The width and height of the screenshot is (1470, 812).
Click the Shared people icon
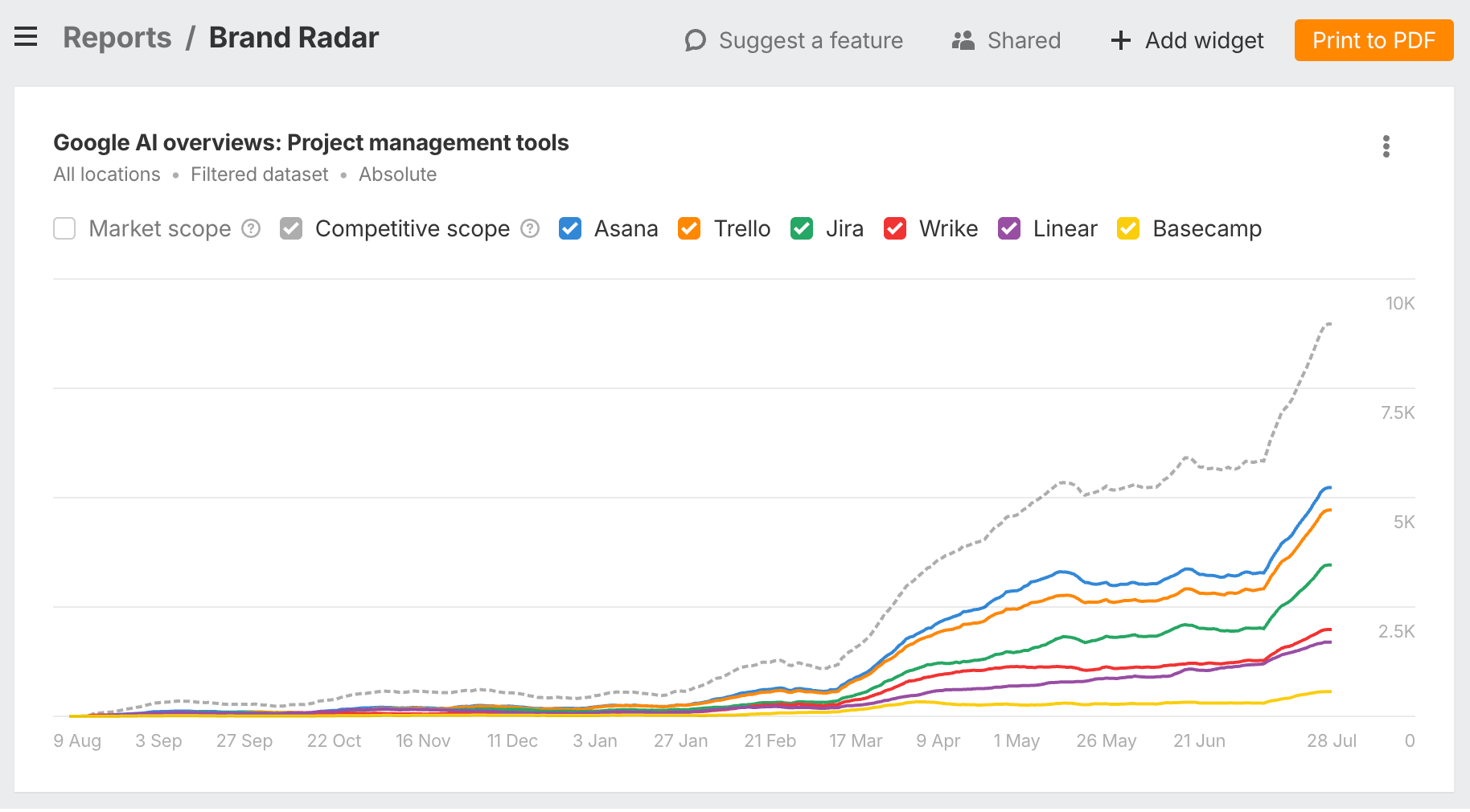pyautogui.click(x=963, y=40)
